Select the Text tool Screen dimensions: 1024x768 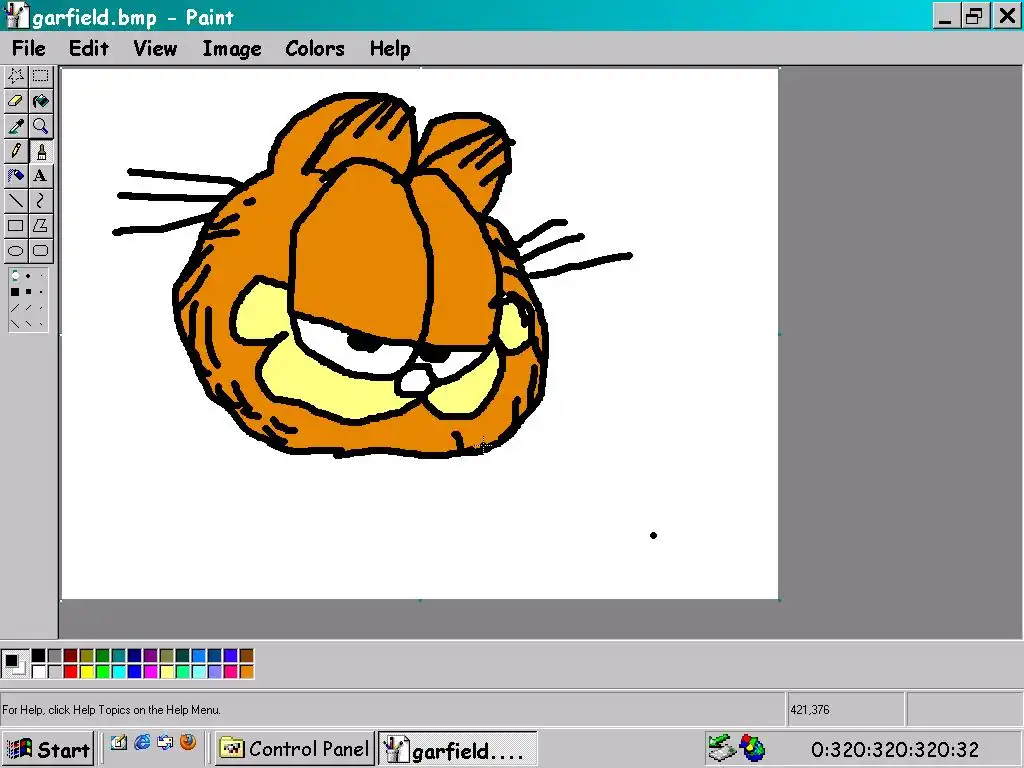click(x=40, y=176)
